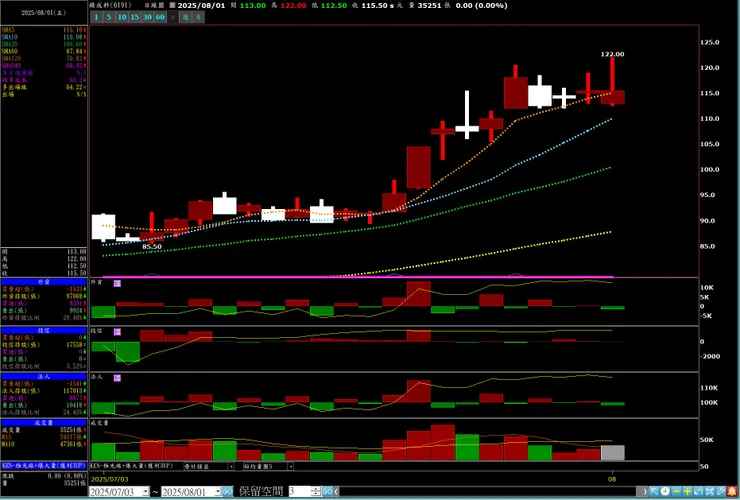Click the purple icon in 法人 panel

click(x=117, y=378)
